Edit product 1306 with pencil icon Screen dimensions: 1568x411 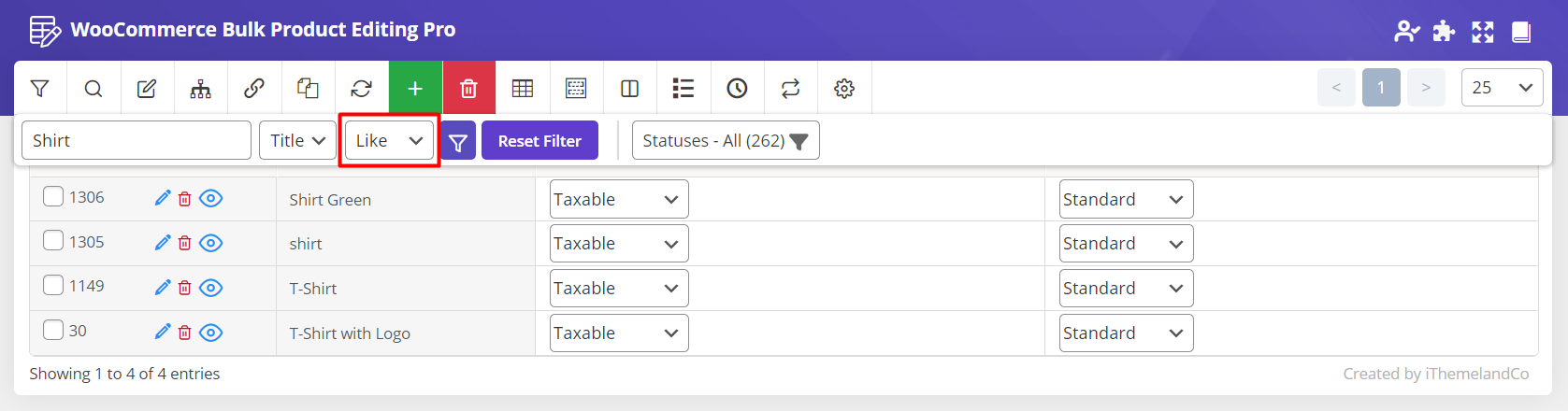(163, 198)
